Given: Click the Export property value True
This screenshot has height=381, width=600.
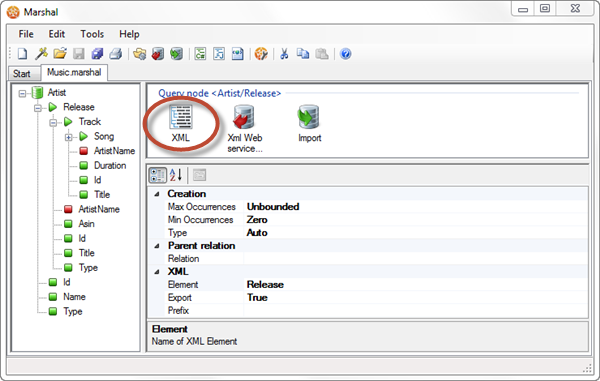Looking at the screenshot, I should click(416, 298).
